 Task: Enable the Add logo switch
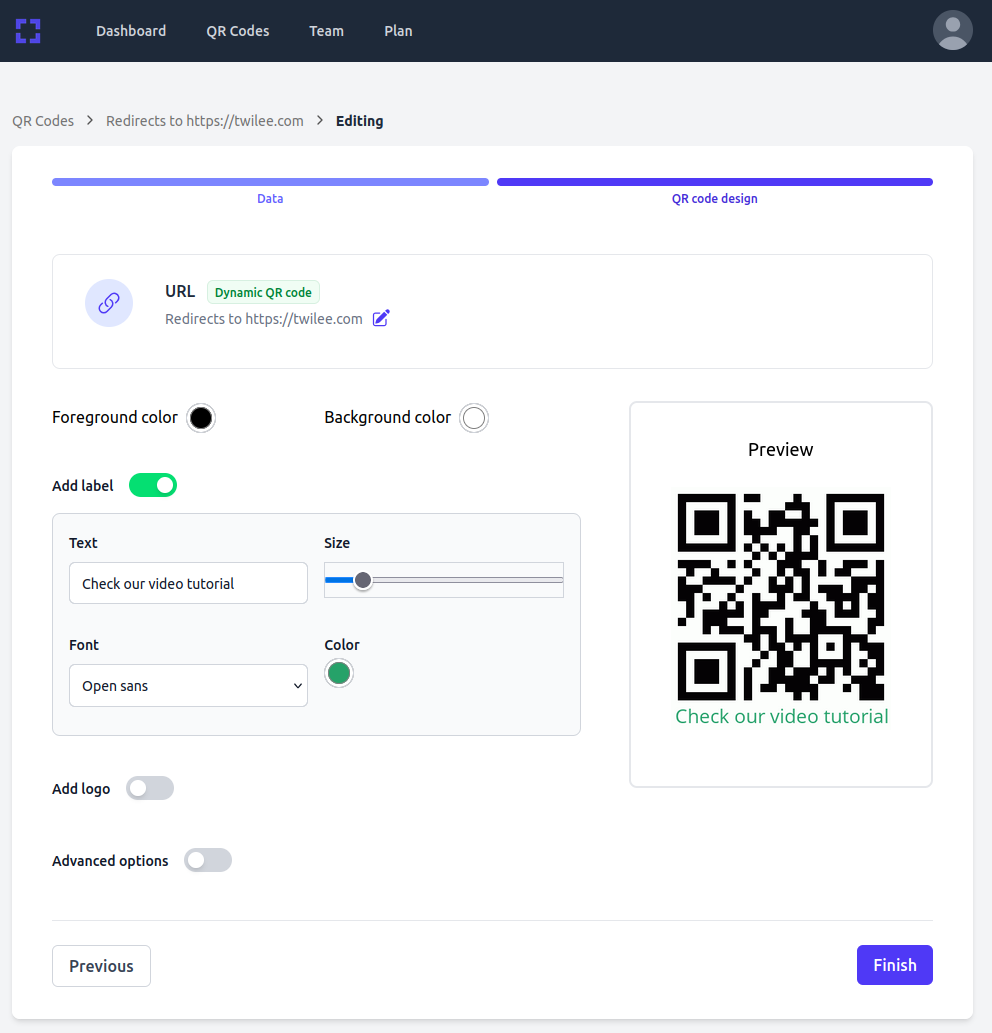[x=150, y=788]
